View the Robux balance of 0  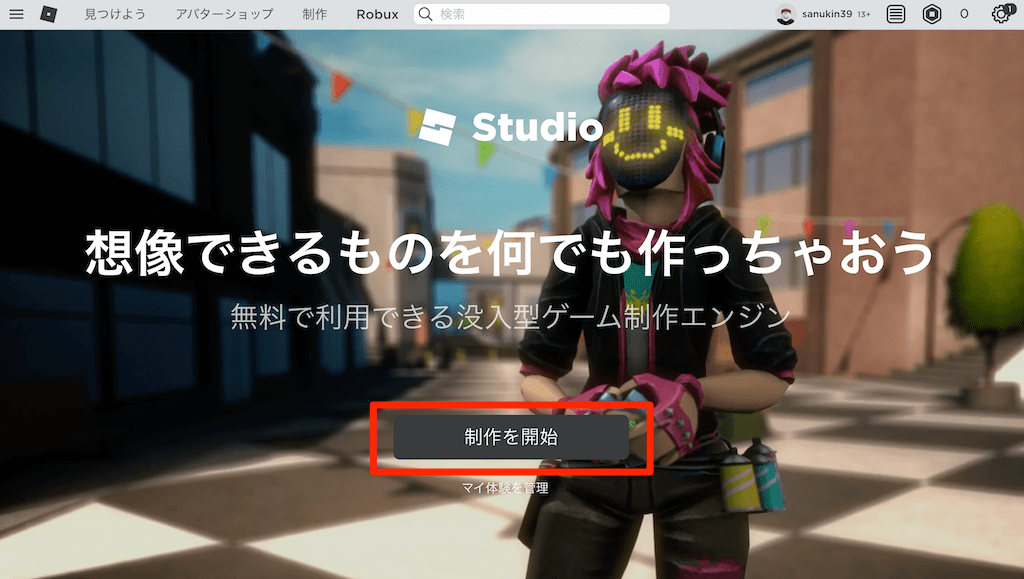(x=964, y=14)
